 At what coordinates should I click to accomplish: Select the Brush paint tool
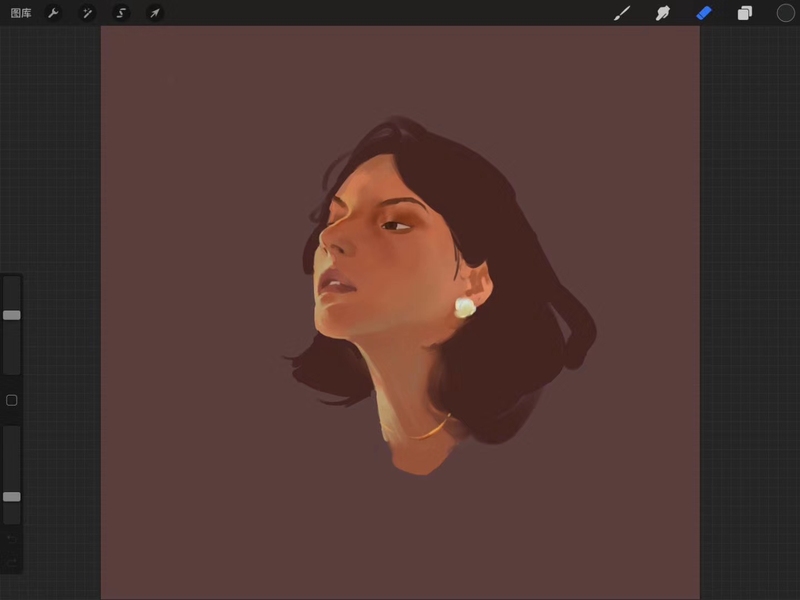(x=622, y=13)
